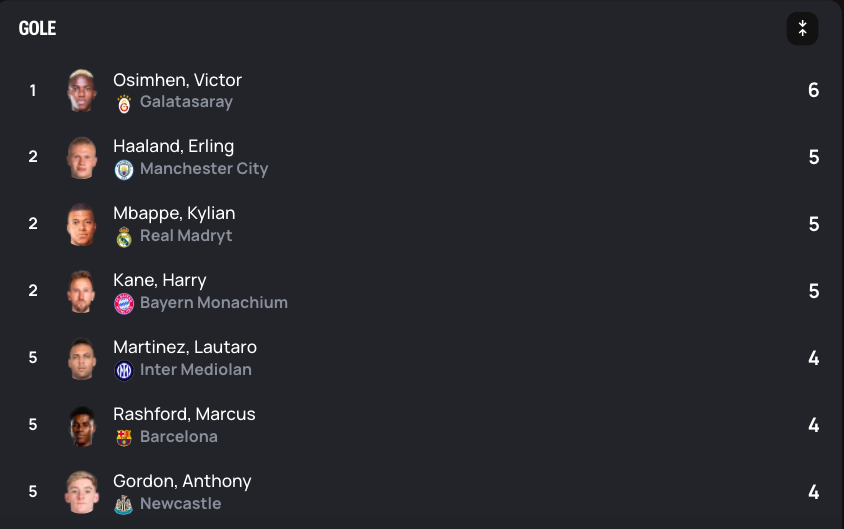844x529 pixels.
Task: Click the Barcelona crest icon
Action: coord(124,438)
